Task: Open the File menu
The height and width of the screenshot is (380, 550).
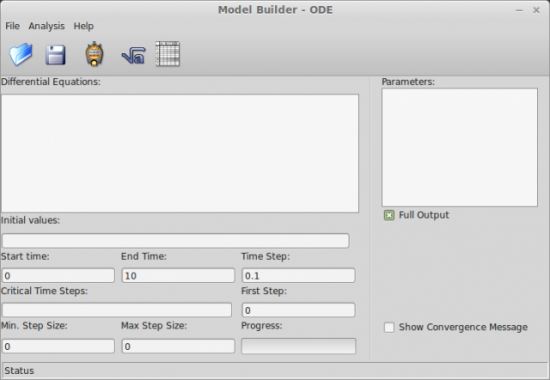Action: point(12,26)
